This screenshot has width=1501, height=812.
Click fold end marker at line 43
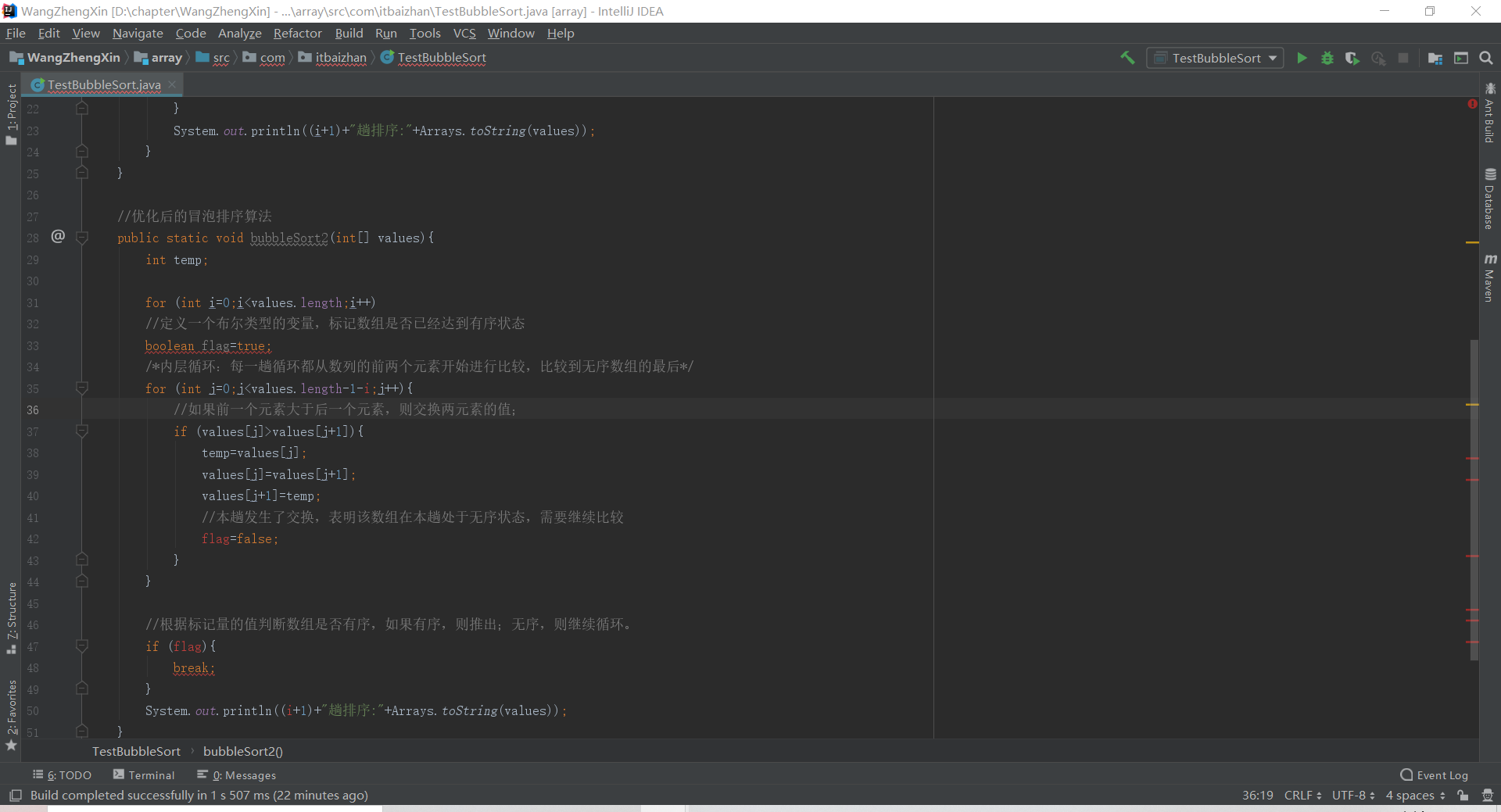coord(82,560)
